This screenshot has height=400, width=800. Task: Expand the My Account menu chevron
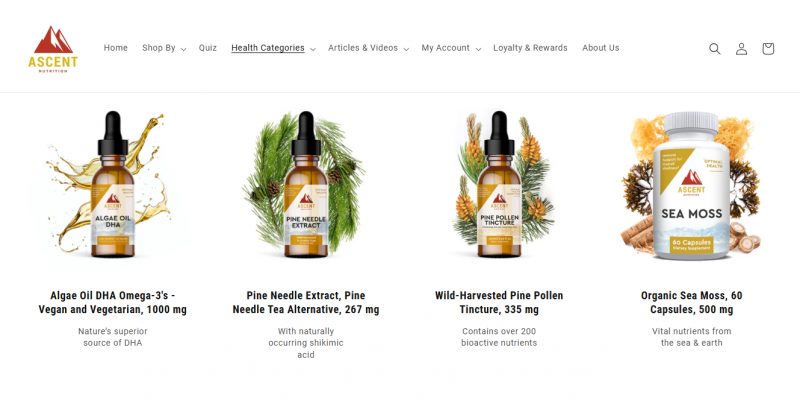(x=478, y=49)
